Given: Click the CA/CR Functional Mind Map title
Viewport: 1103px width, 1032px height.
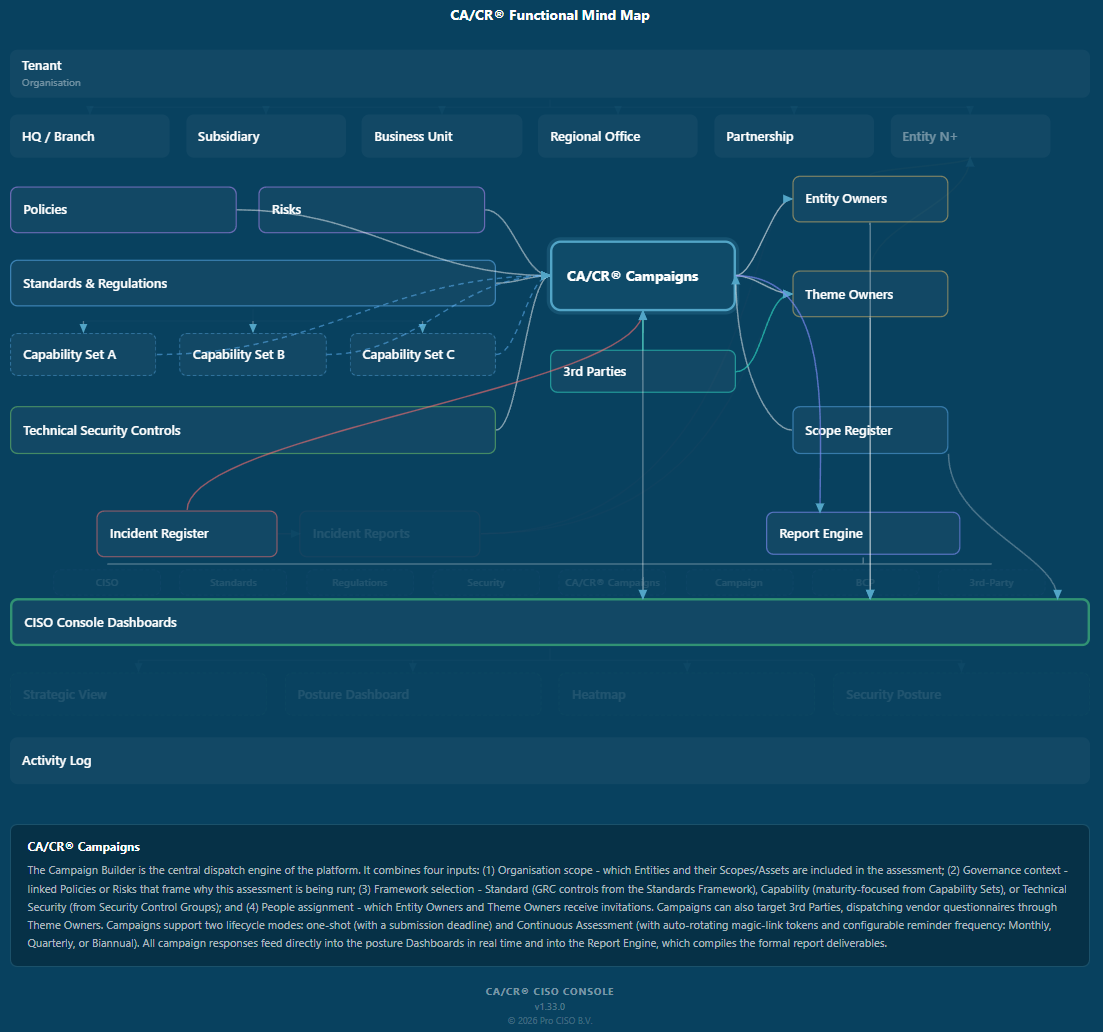Looking at the screenshot, I should pos(549,15).
